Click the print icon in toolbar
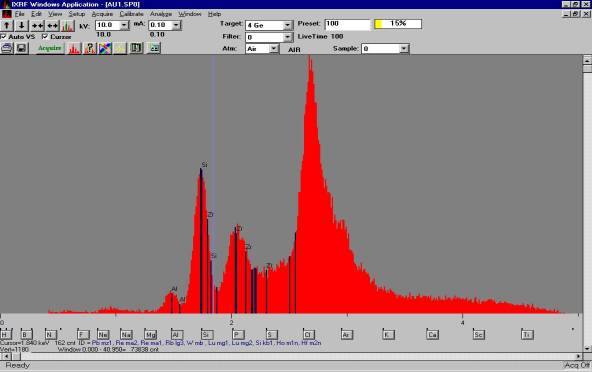This screenshot has width=592, height=372. [7, 48]
